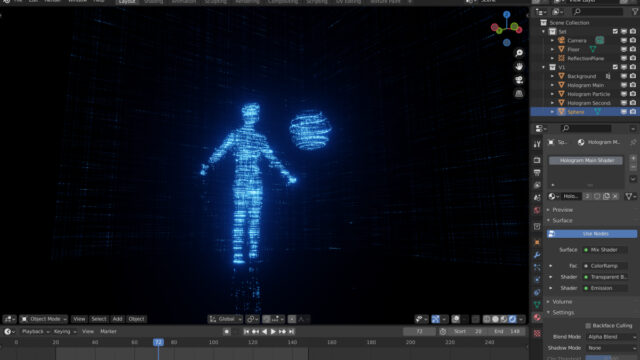Screen dimensions: 640x360
Task: Open the Object Mode dropdown
Action: click(44, 319)
